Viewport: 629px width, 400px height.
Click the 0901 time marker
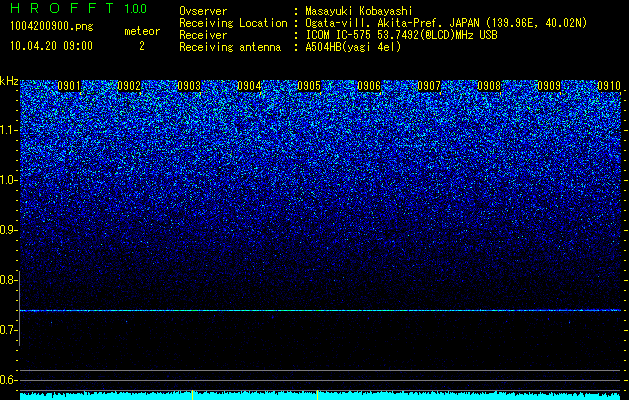click(x=69, y=86)
